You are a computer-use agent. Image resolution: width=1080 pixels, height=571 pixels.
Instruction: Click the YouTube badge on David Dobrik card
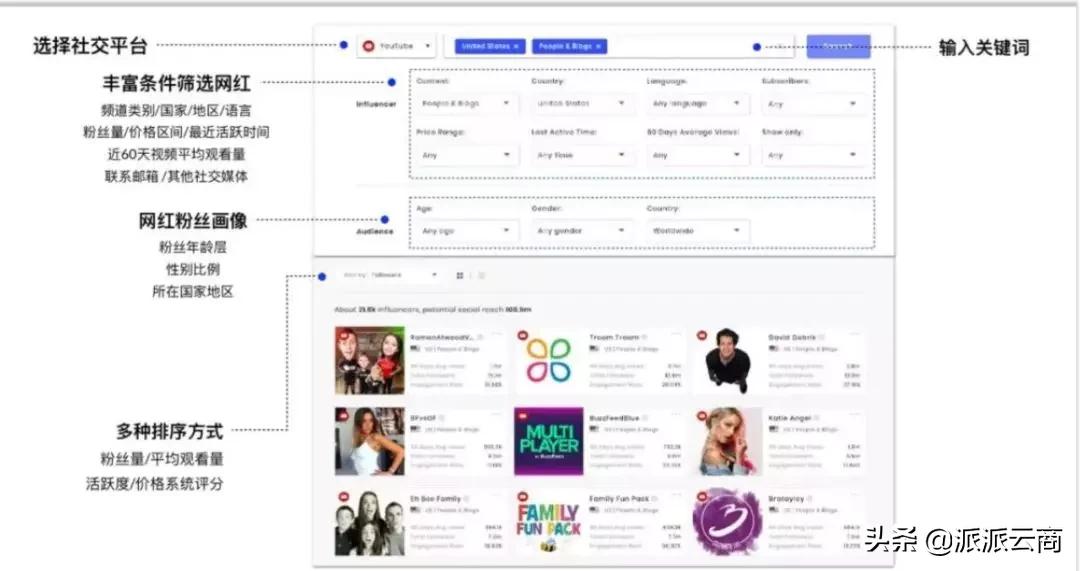point(702,335)
